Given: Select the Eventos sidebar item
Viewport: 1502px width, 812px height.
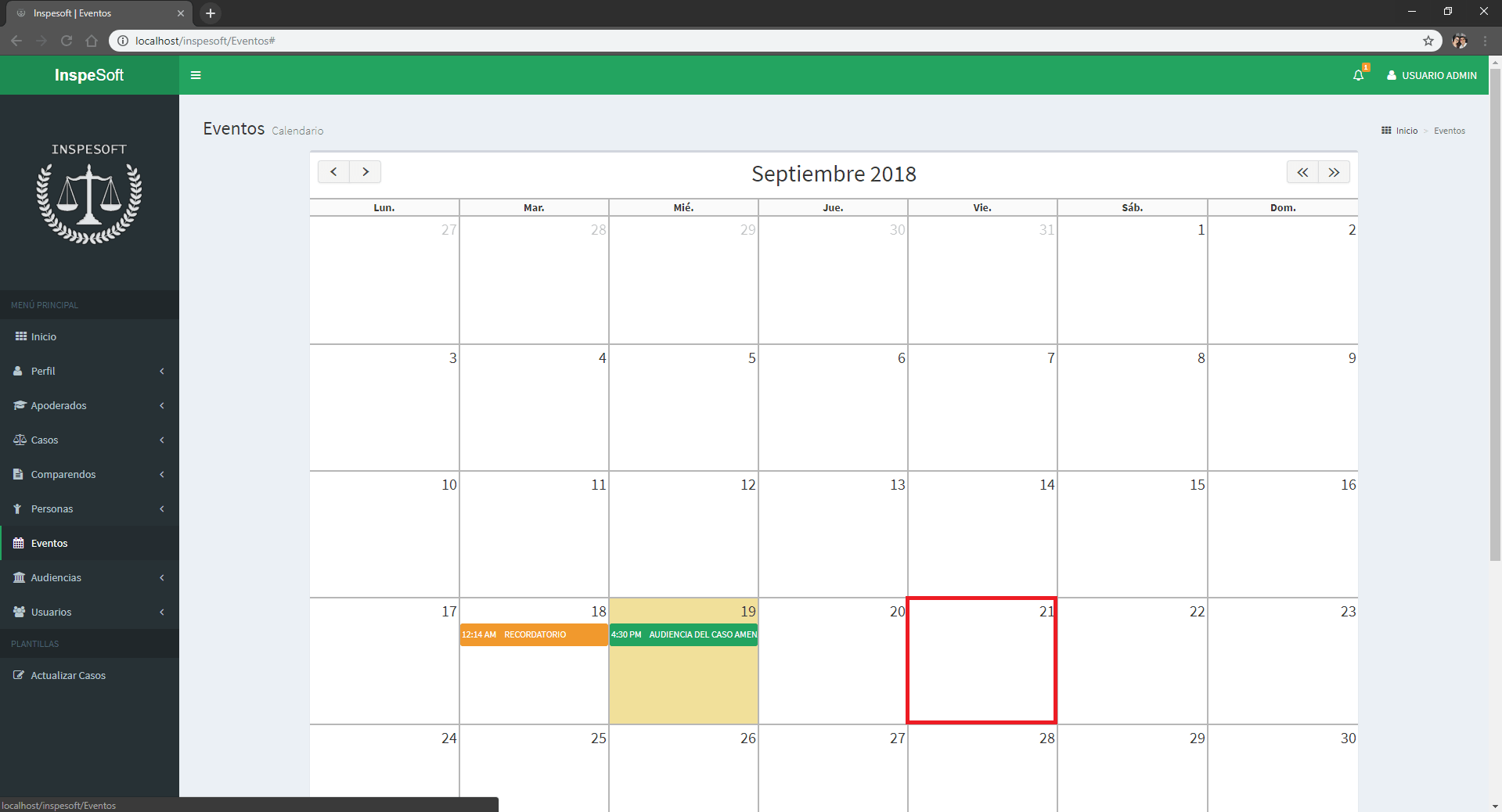Looking at the screenshot, I should (89, 543).
